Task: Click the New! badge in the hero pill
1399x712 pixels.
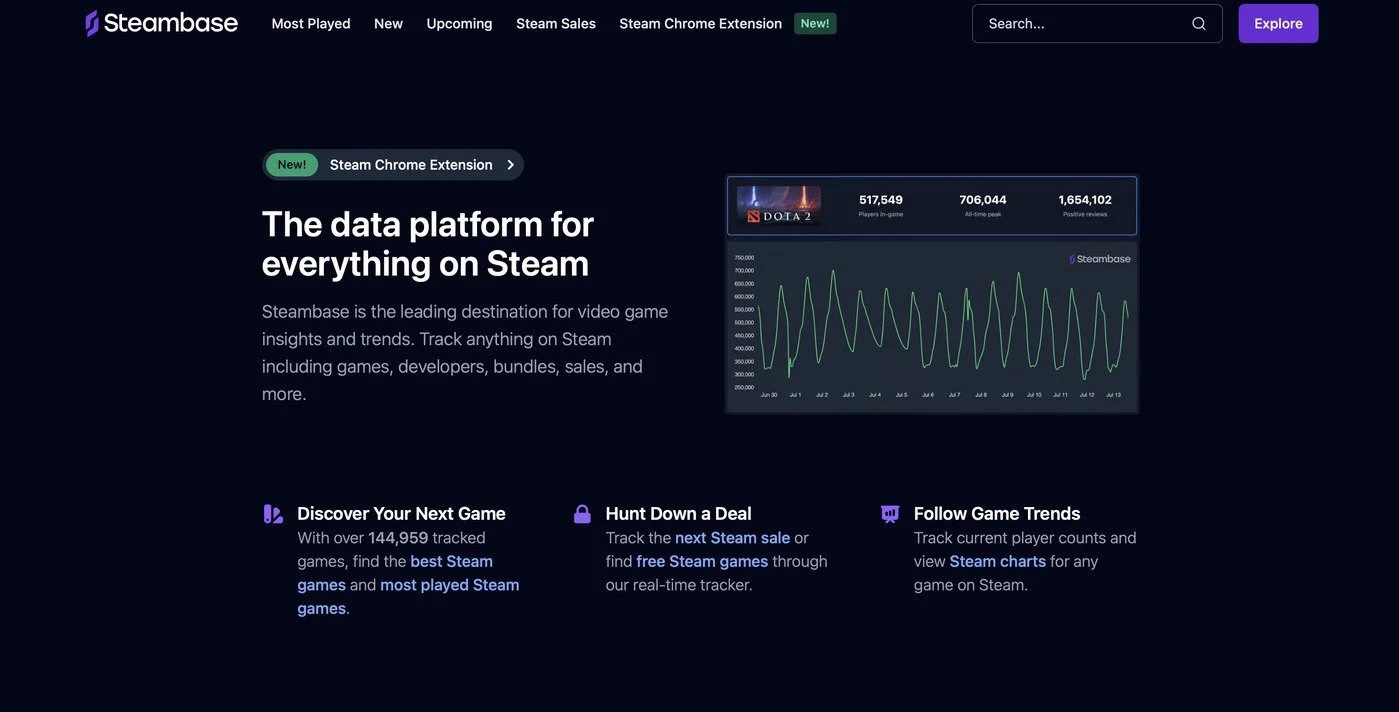Action: tap(292, 165)
